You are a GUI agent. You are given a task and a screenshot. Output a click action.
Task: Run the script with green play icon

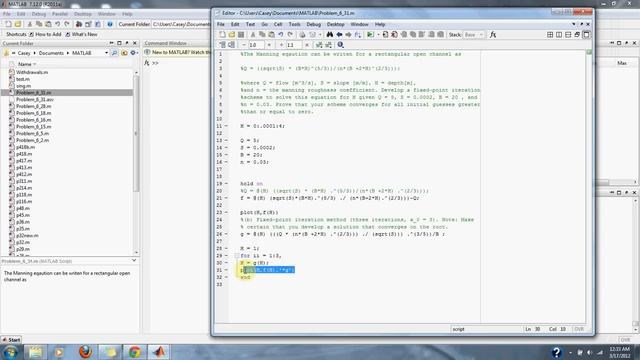[x=370, y=35]
